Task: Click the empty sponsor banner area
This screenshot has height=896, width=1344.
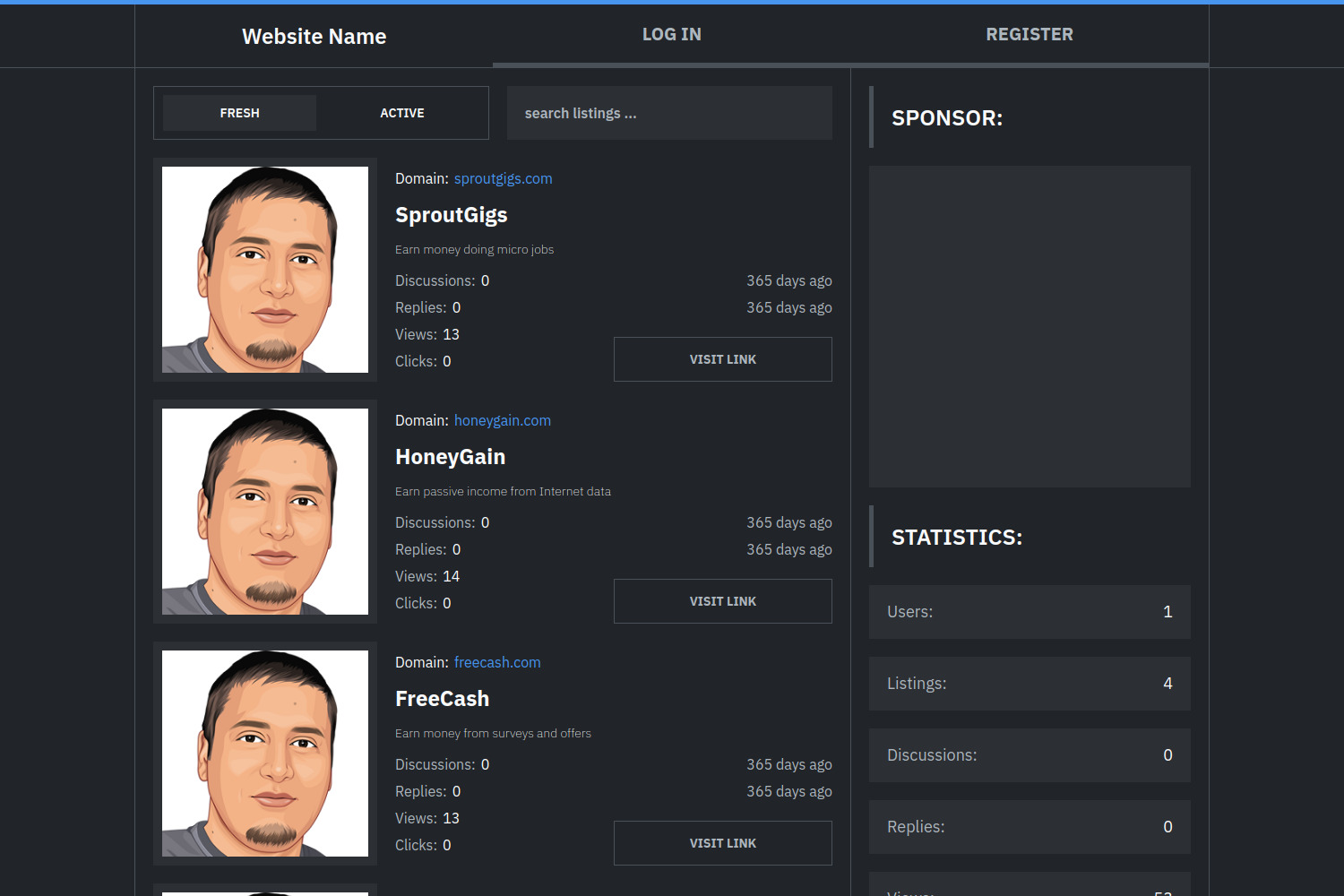Action: [1030, 326]
